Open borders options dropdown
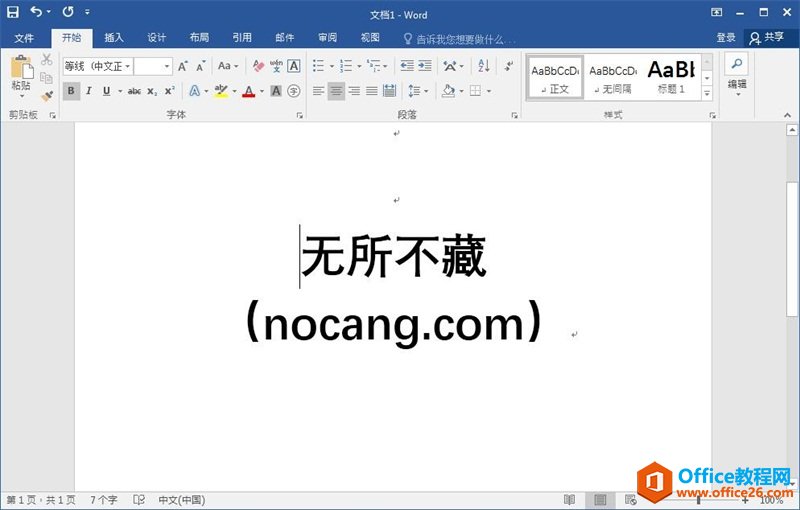The image size is (800, 510). [488, 91]
